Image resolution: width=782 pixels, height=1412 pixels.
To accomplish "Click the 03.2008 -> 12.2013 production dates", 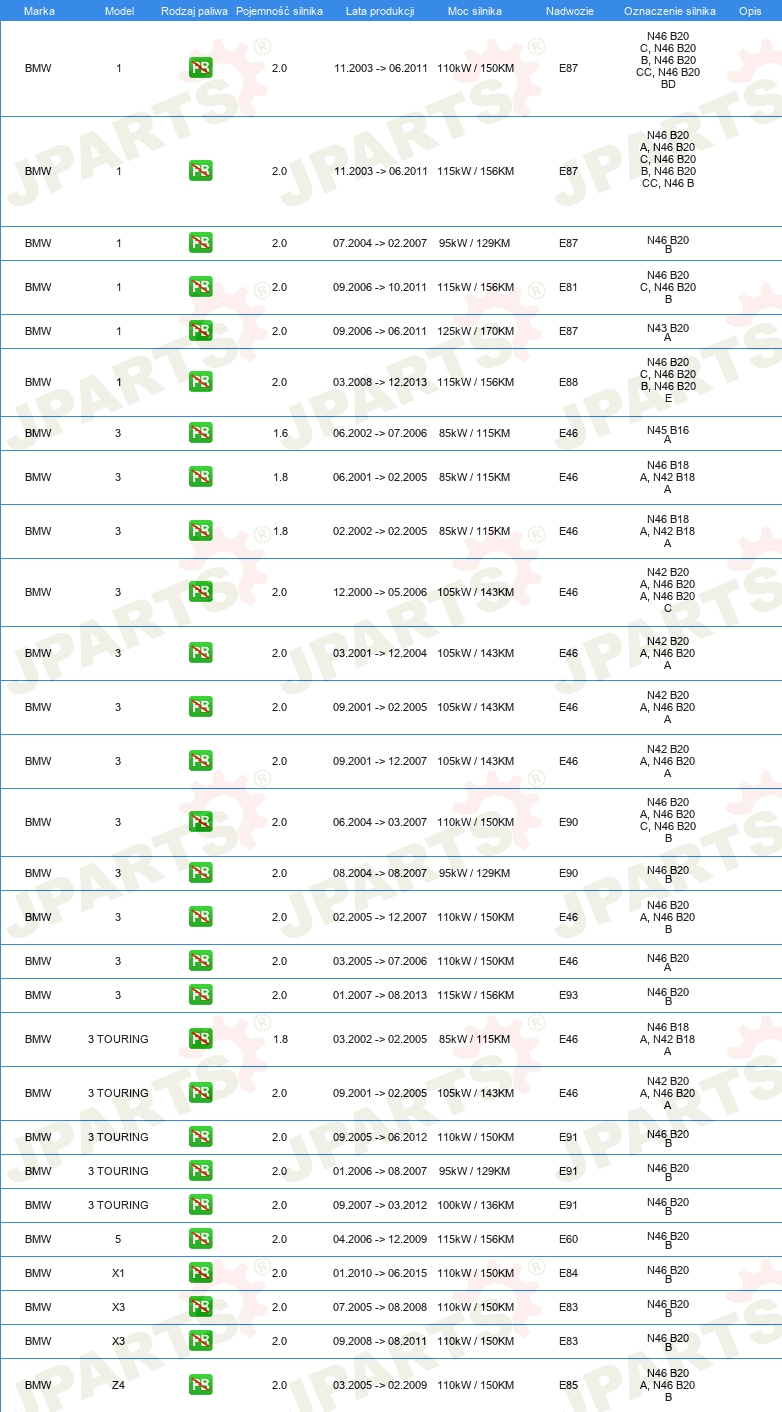I will click(380, 382).
